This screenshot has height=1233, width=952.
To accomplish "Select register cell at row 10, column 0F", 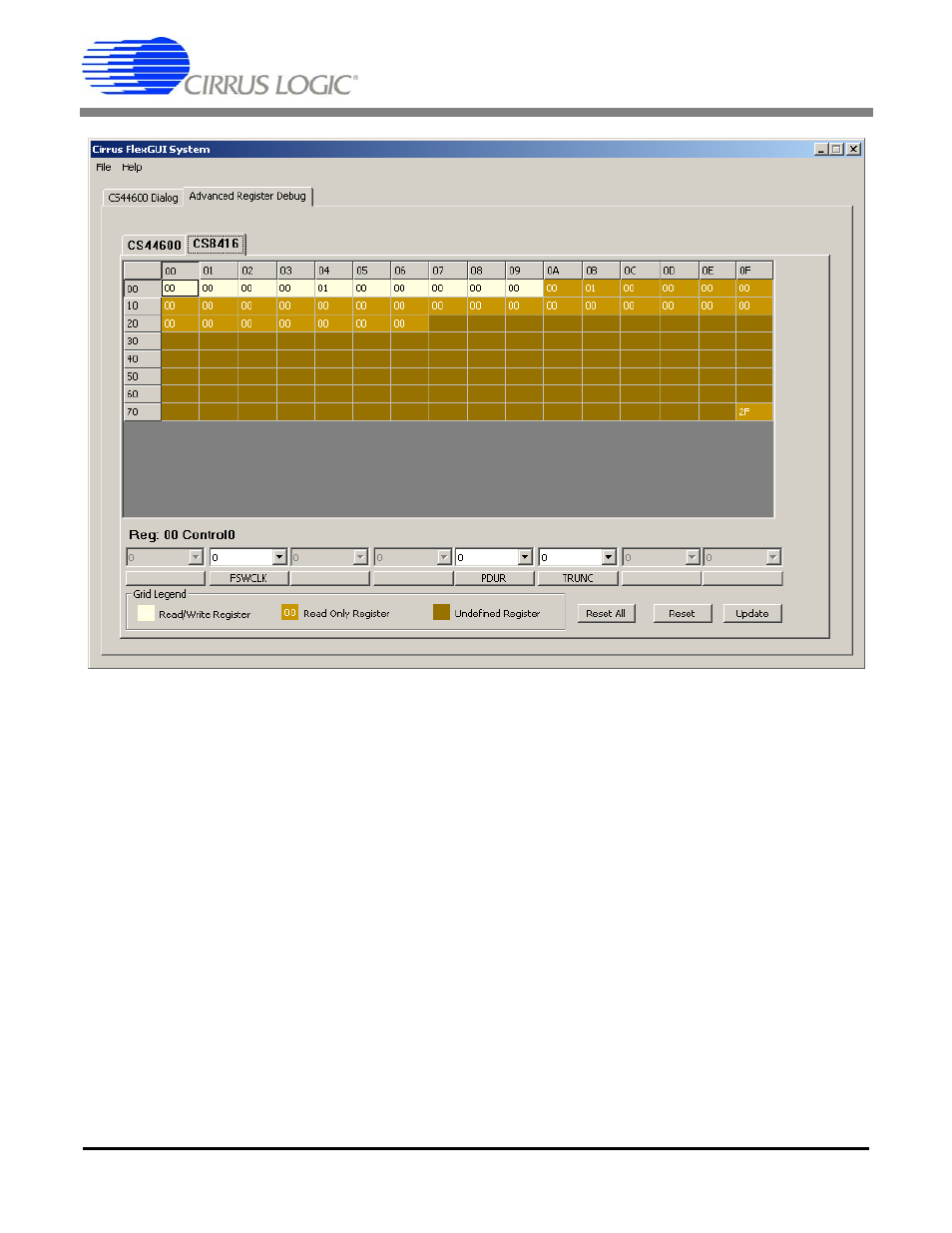I will pyautogui.click(x=754, y=307).
